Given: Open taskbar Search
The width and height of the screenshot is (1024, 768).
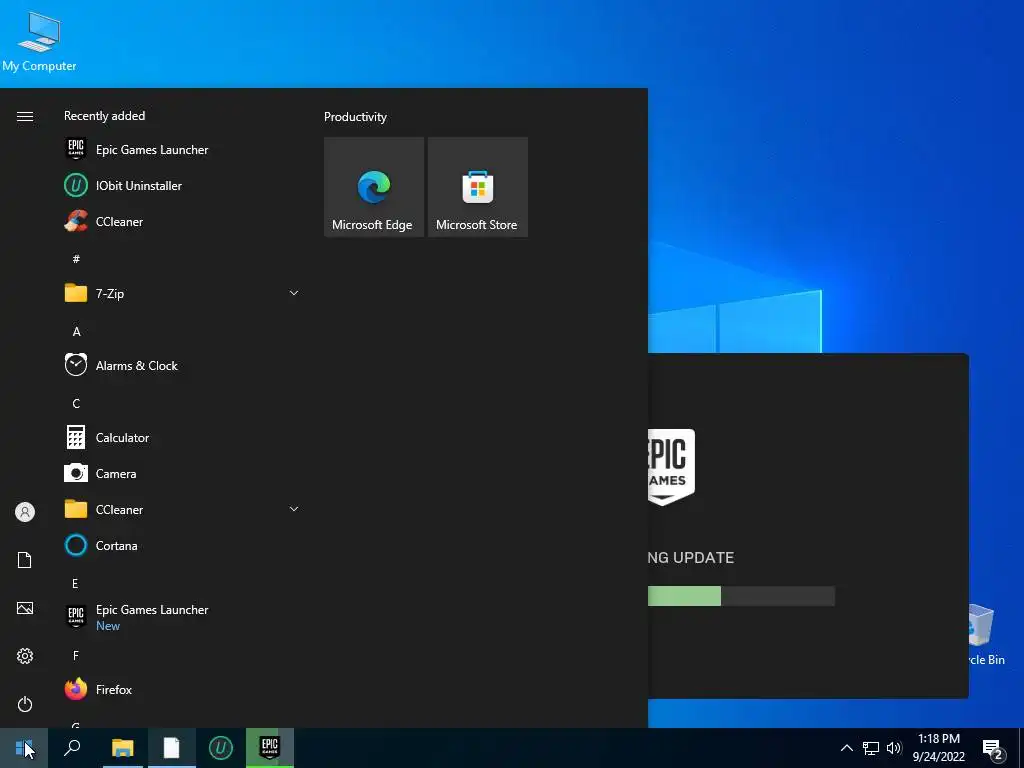Looking at the screenshot, I should pyautogui.click(x=72, y=748).
